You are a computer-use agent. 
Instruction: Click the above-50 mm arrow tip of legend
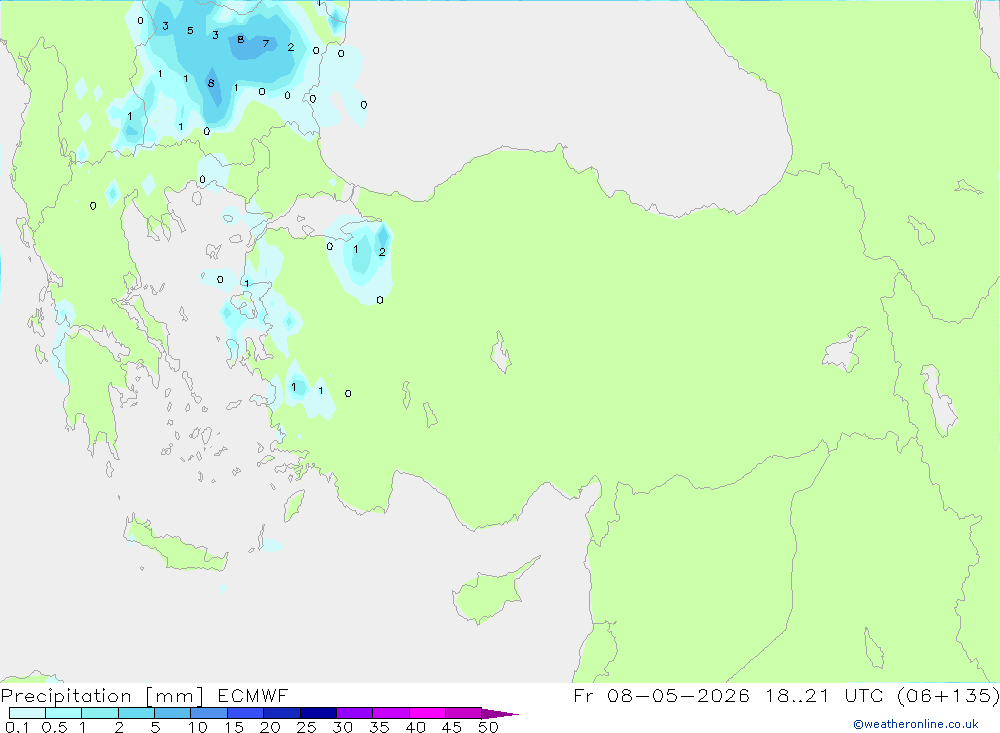coord(500,713)
